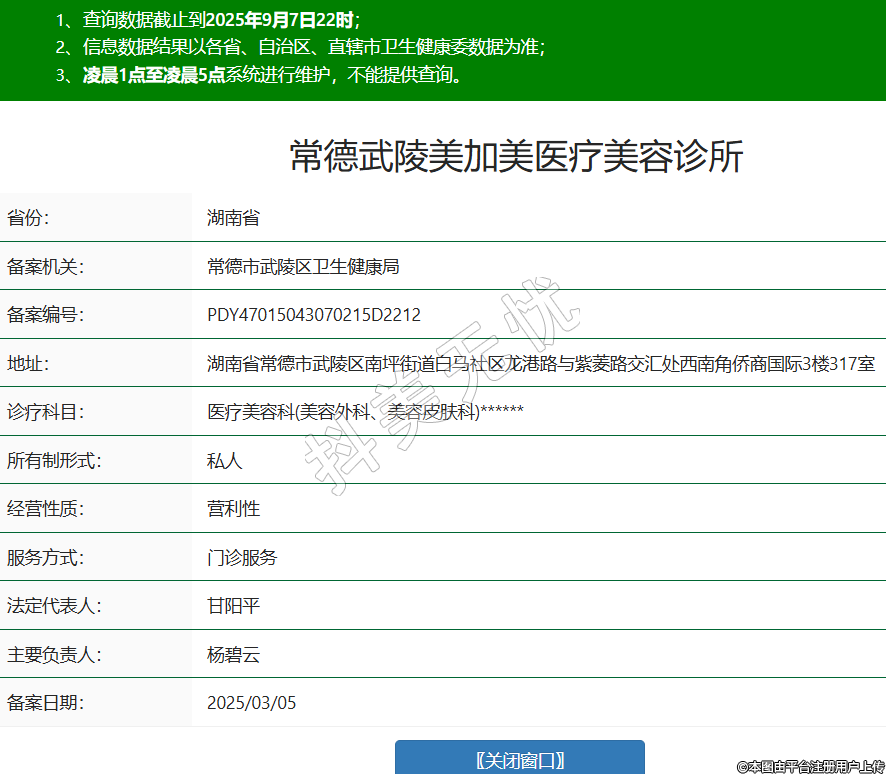This screenshot has height=774, width=886.
Task: Click the business nature value 营利性
Action: tap(233, 509)
